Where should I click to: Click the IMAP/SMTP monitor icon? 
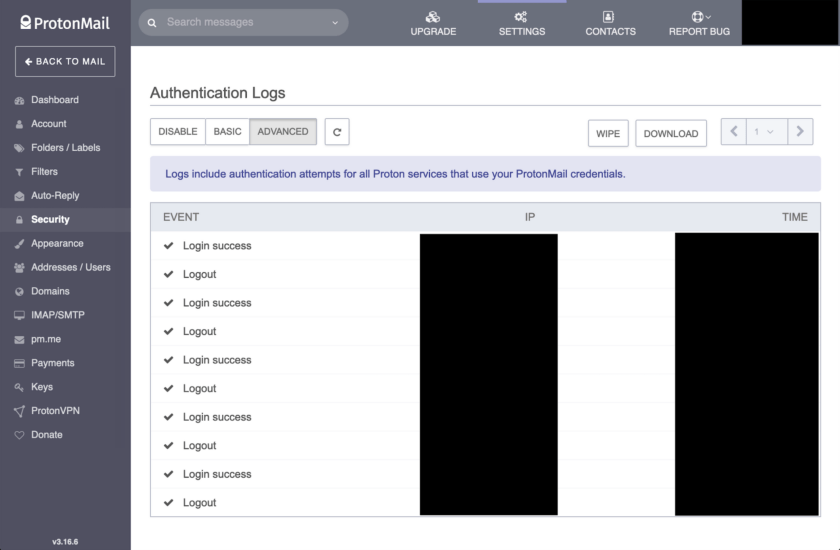click(x=19, y=315)
